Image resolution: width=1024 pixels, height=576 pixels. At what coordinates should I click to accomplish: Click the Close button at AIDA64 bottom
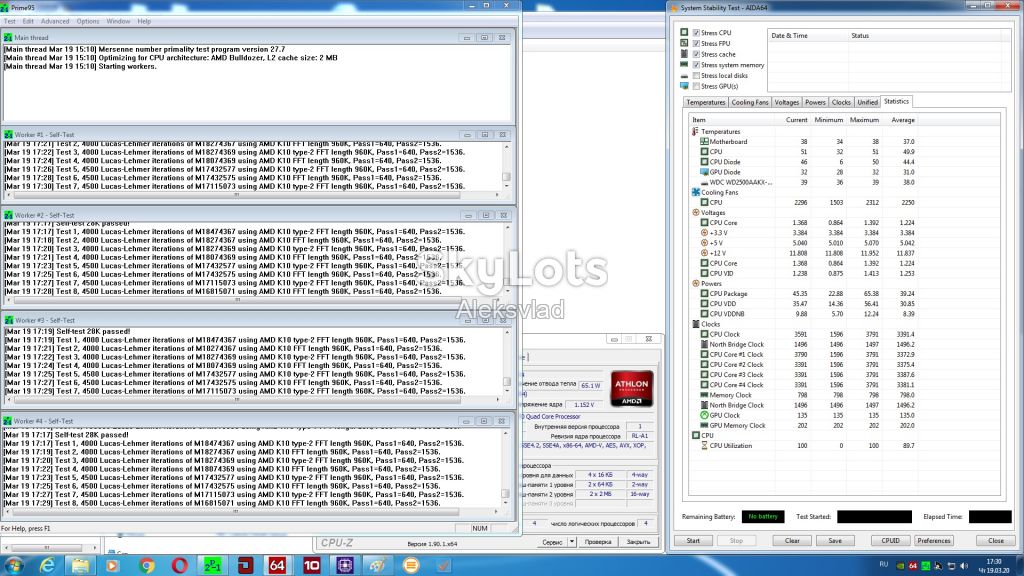[x=996, y=541]
